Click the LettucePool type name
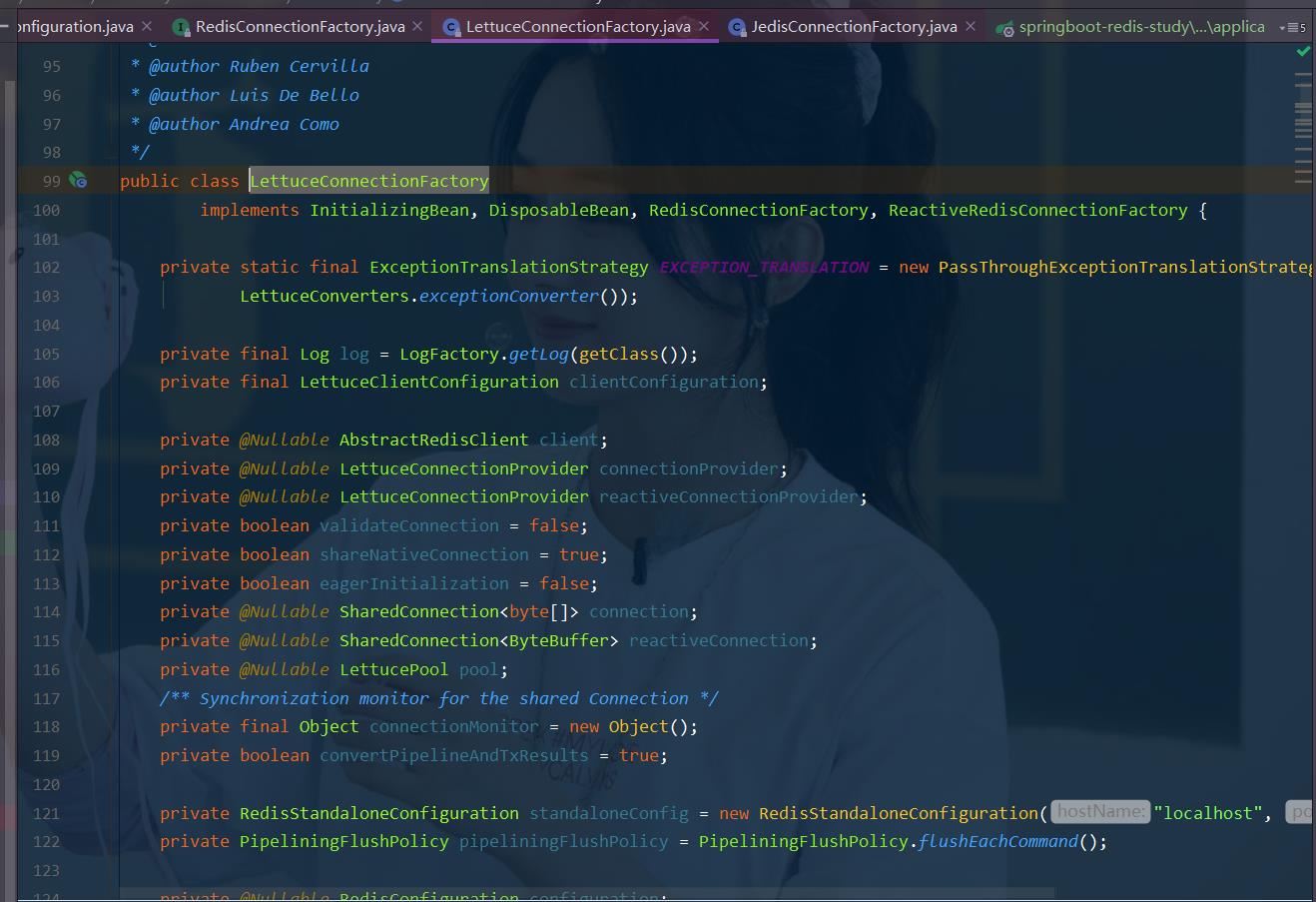 pos(394,669)
